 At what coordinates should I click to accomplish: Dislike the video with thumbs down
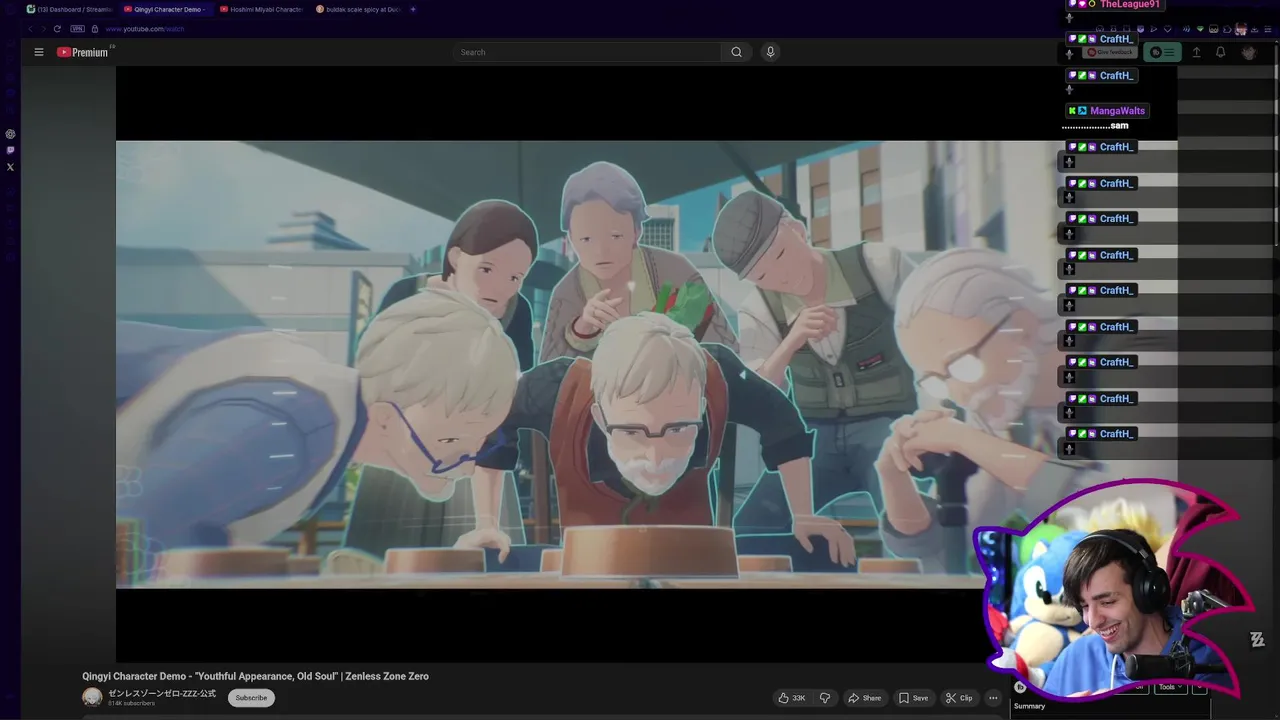pyautogui.click(x=825, y=698)
